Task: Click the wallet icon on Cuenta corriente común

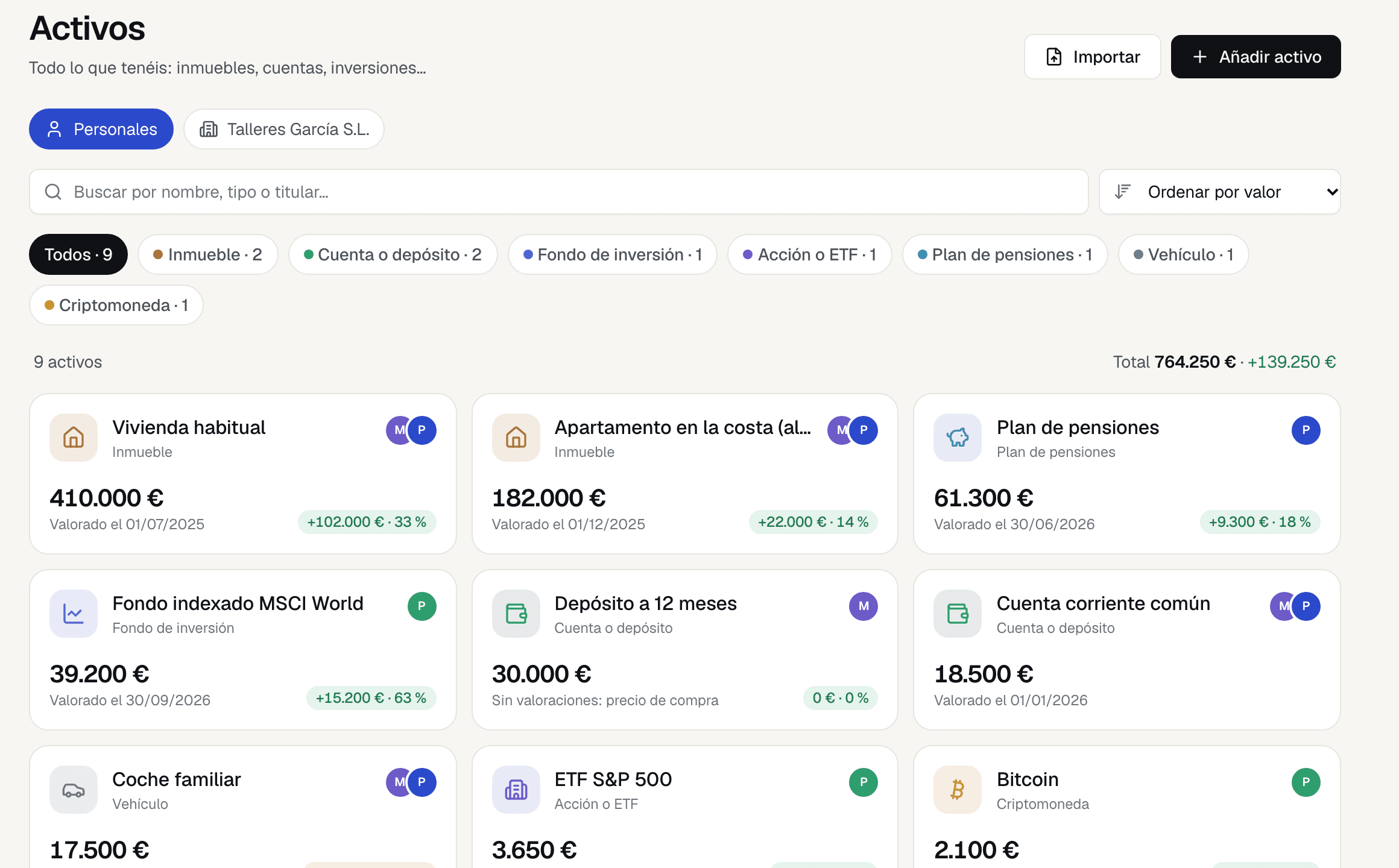Action: (x=958, y=614)
